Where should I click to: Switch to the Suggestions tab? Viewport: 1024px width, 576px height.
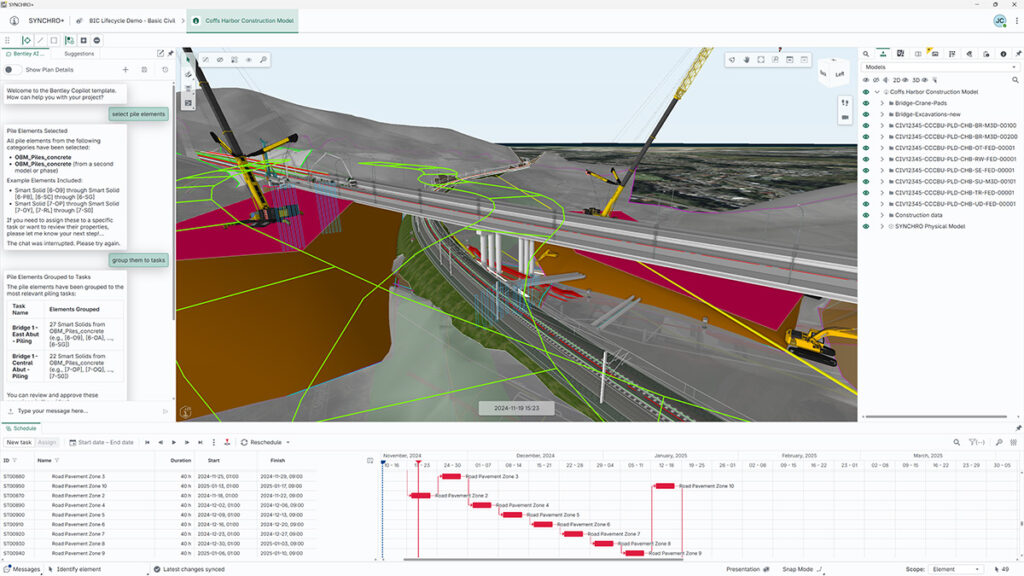pos(79,54)
